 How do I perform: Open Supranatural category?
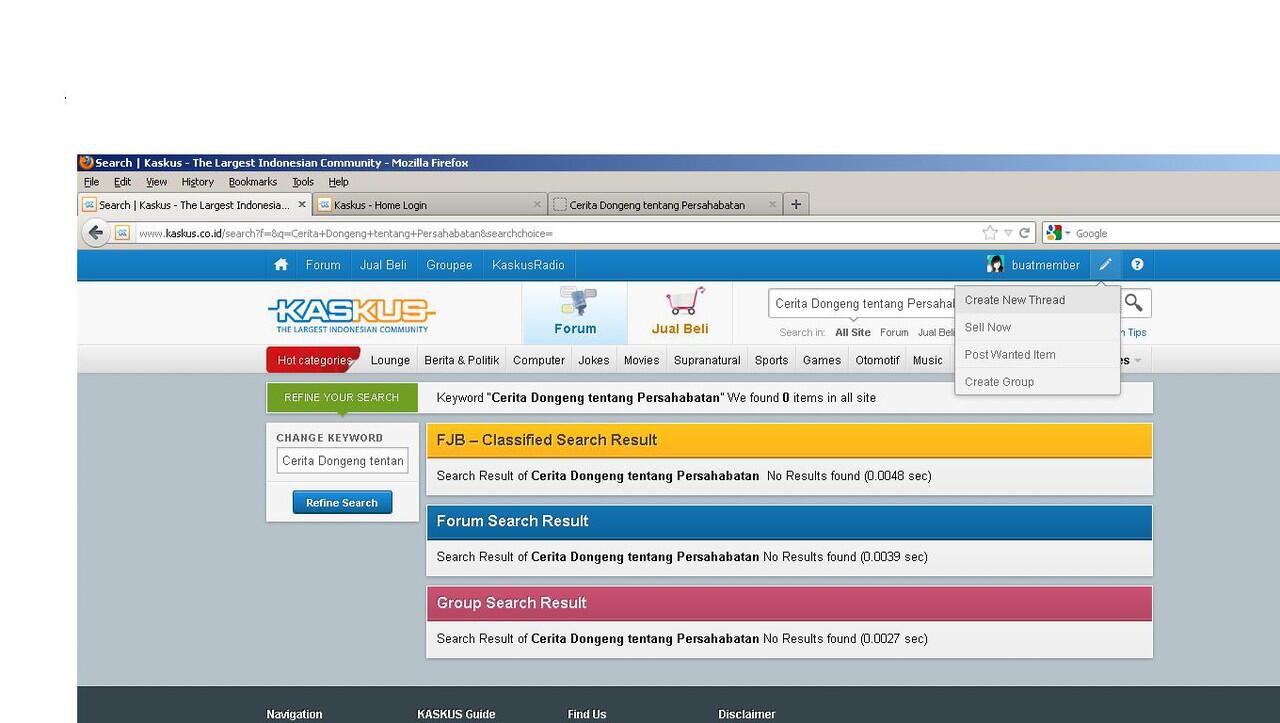point(707,360)
